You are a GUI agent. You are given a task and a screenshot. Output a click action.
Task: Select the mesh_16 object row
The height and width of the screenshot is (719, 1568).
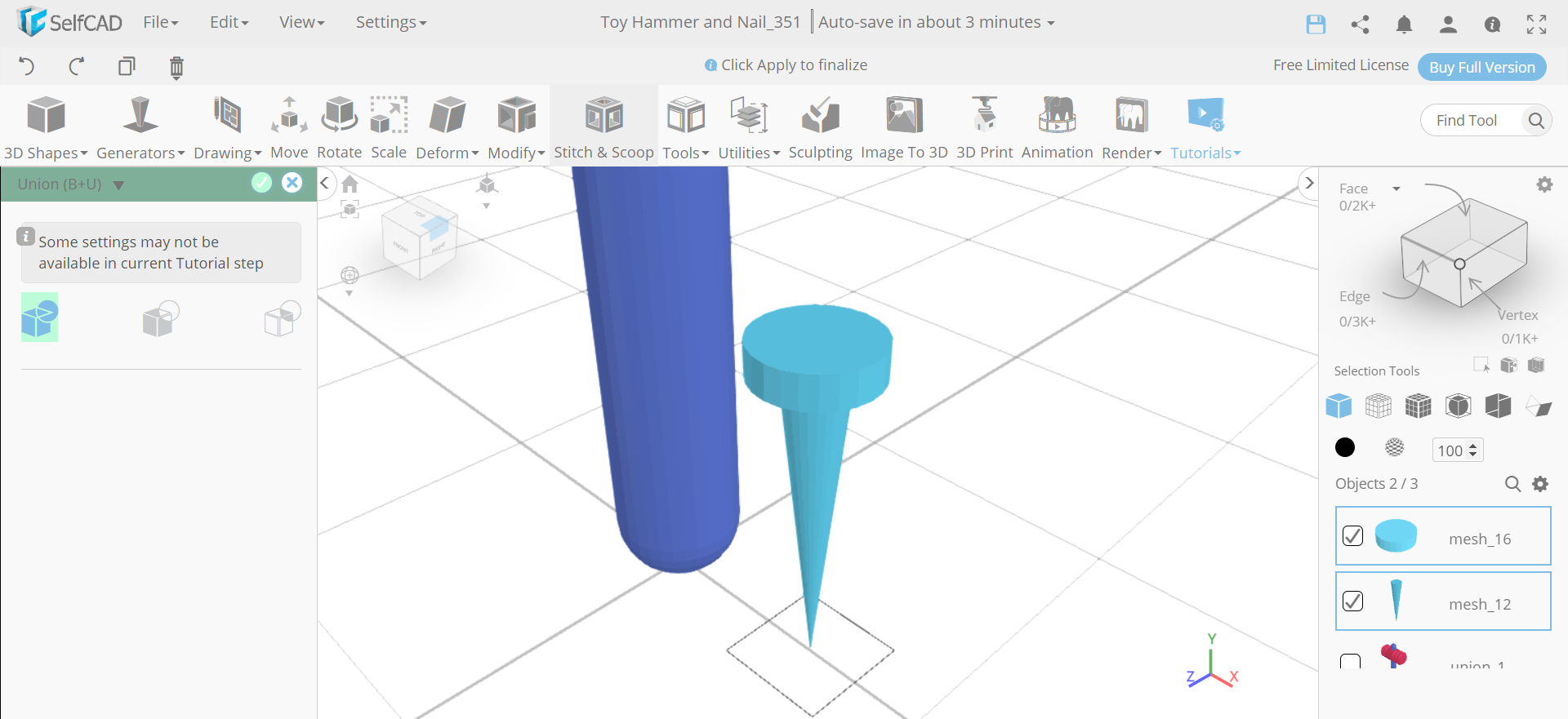click(1443, 536)
